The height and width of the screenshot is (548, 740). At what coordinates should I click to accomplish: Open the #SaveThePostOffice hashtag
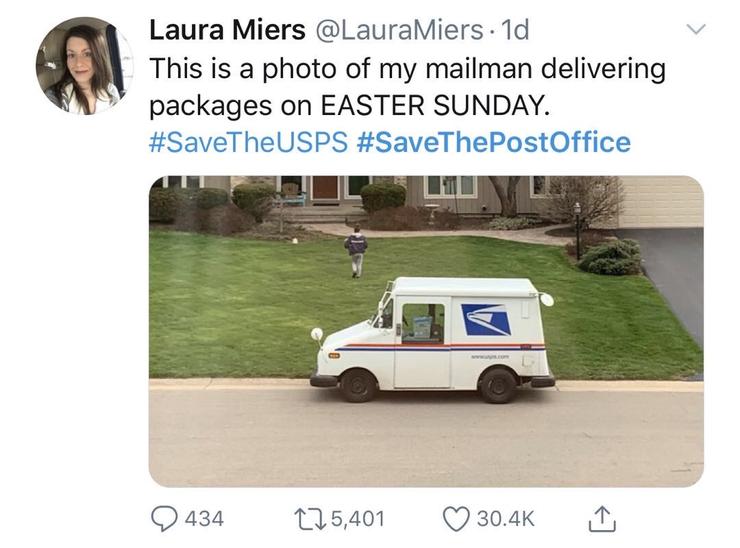click(x=493, y=142)
